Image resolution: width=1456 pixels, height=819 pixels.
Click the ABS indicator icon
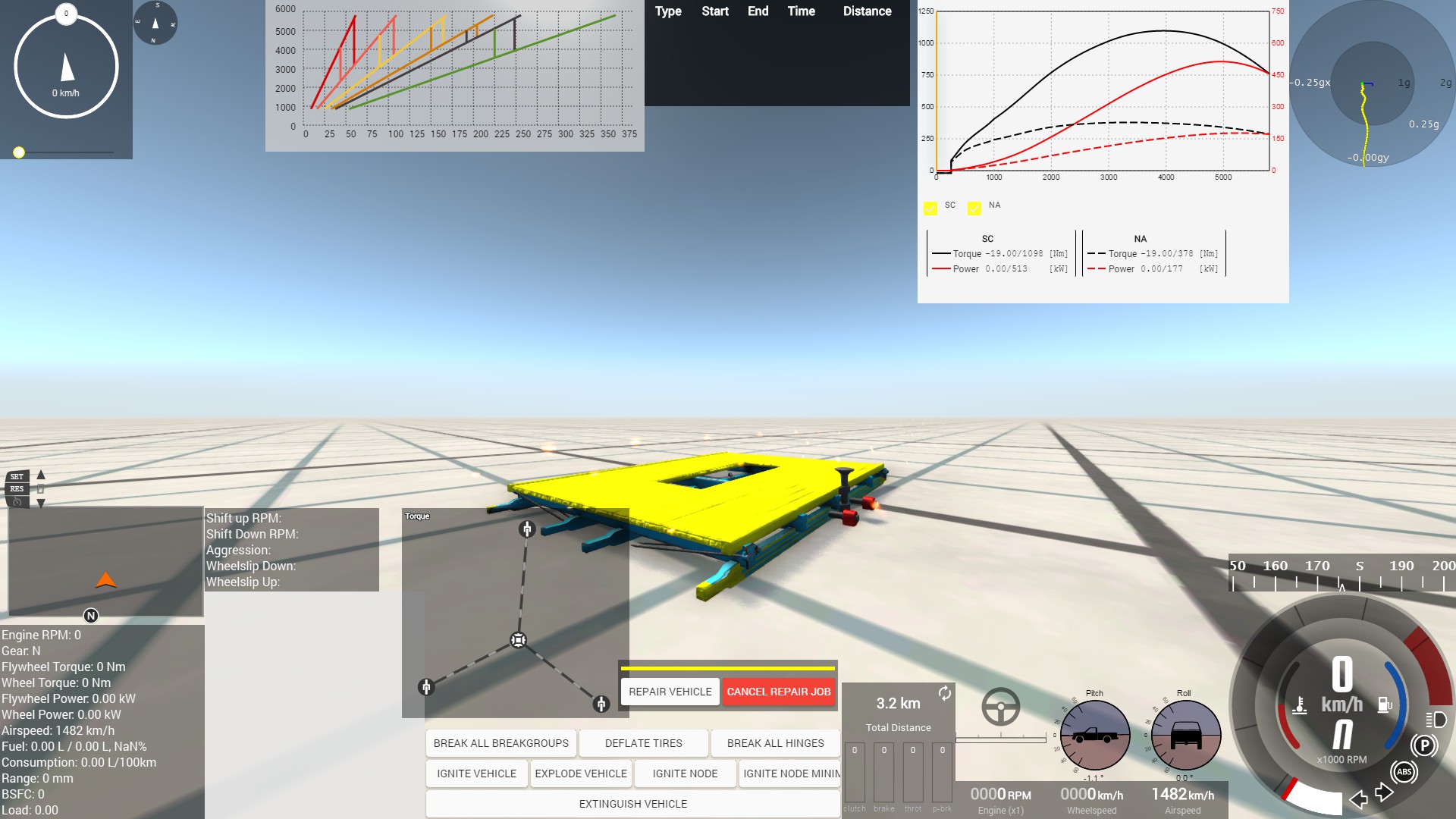[1404, 772]
